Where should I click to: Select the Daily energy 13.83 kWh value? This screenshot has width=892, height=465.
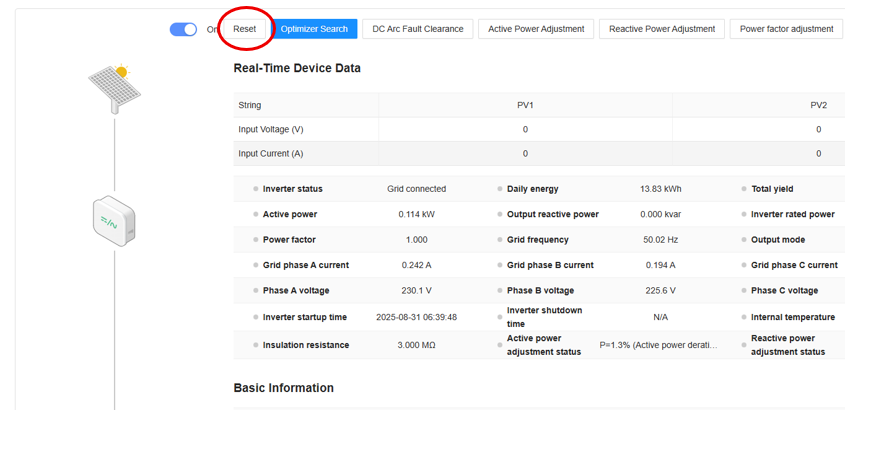(x=660, y=189)
